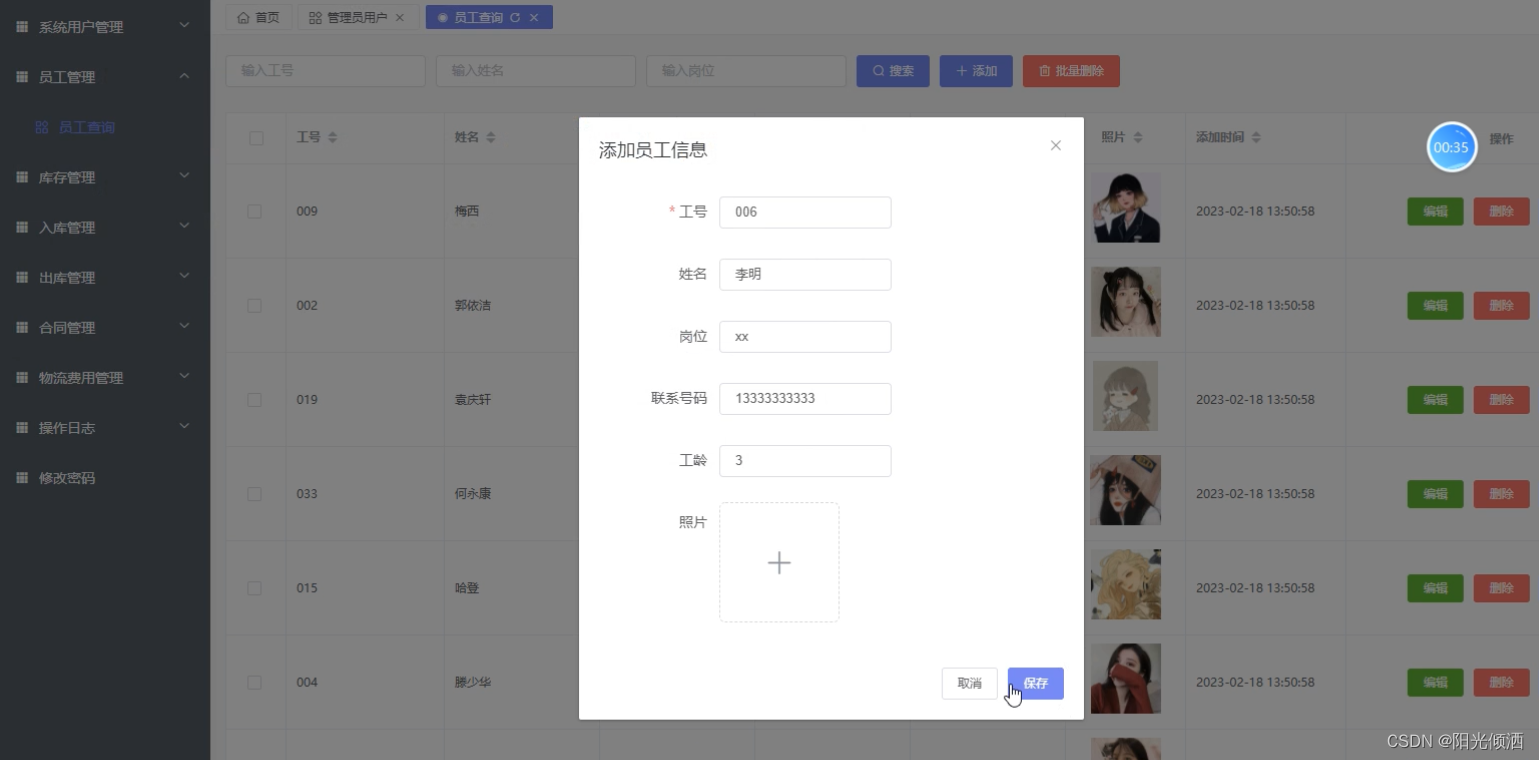Close the 管理员用户 tab
1539x760 pixels.
coord(400,17)
